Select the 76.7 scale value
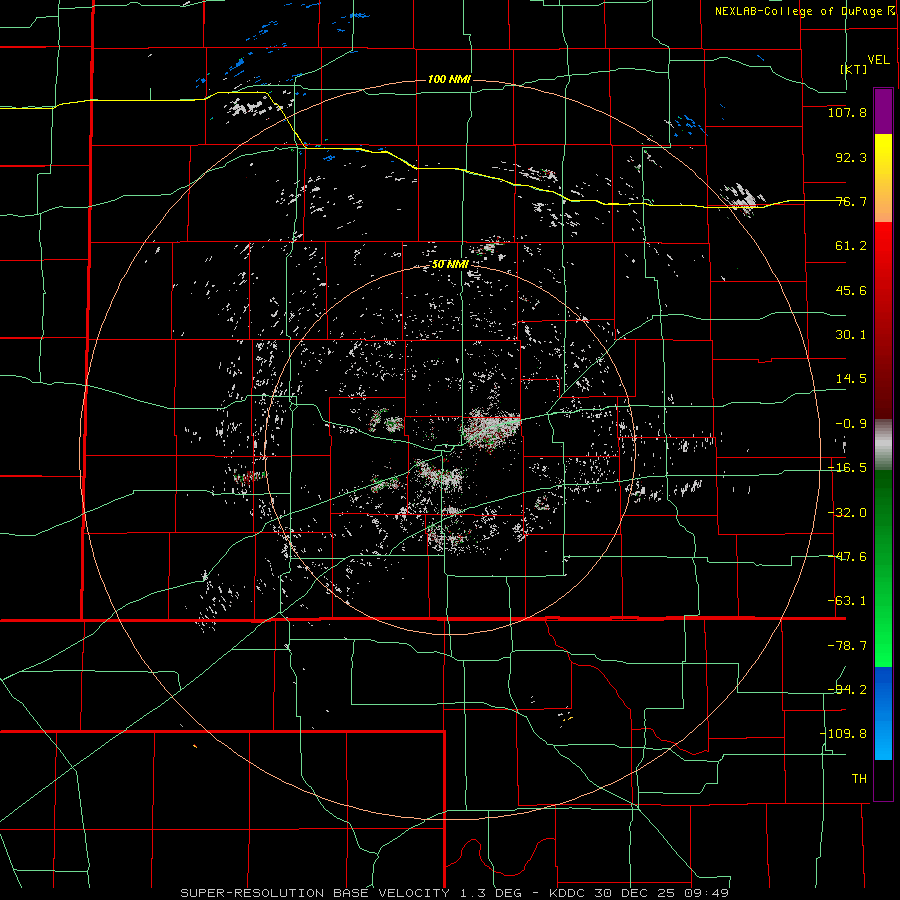 point(851,201)
